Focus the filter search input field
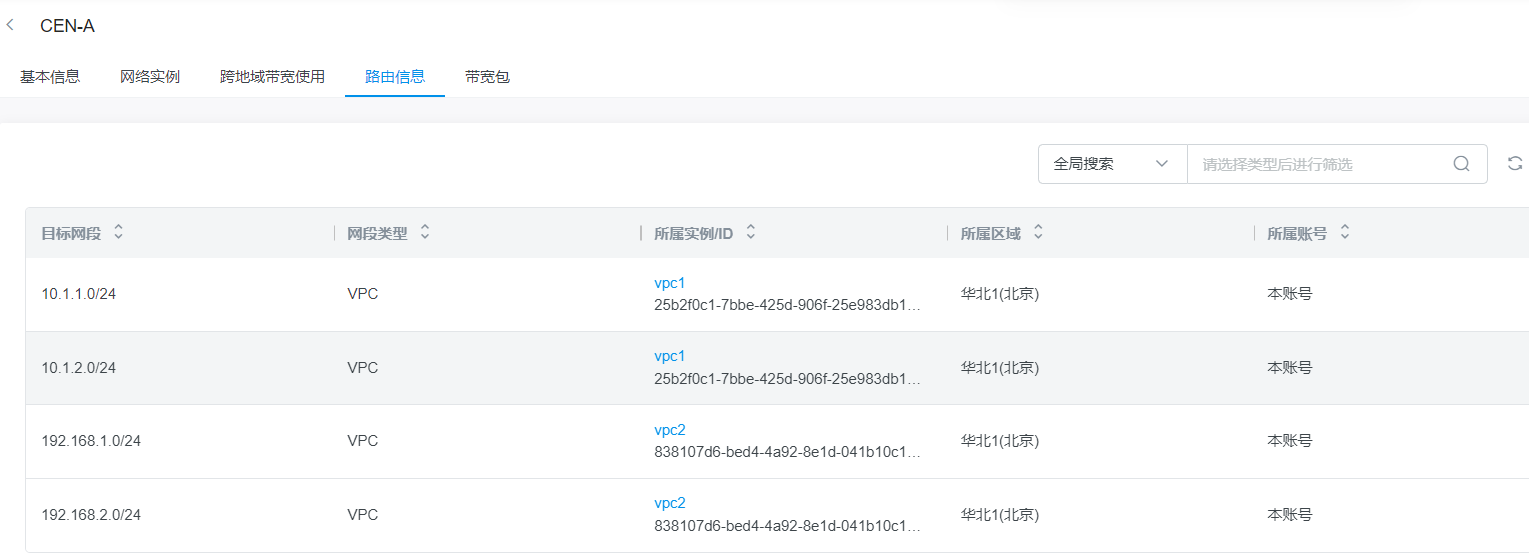 pos(1320,164)
